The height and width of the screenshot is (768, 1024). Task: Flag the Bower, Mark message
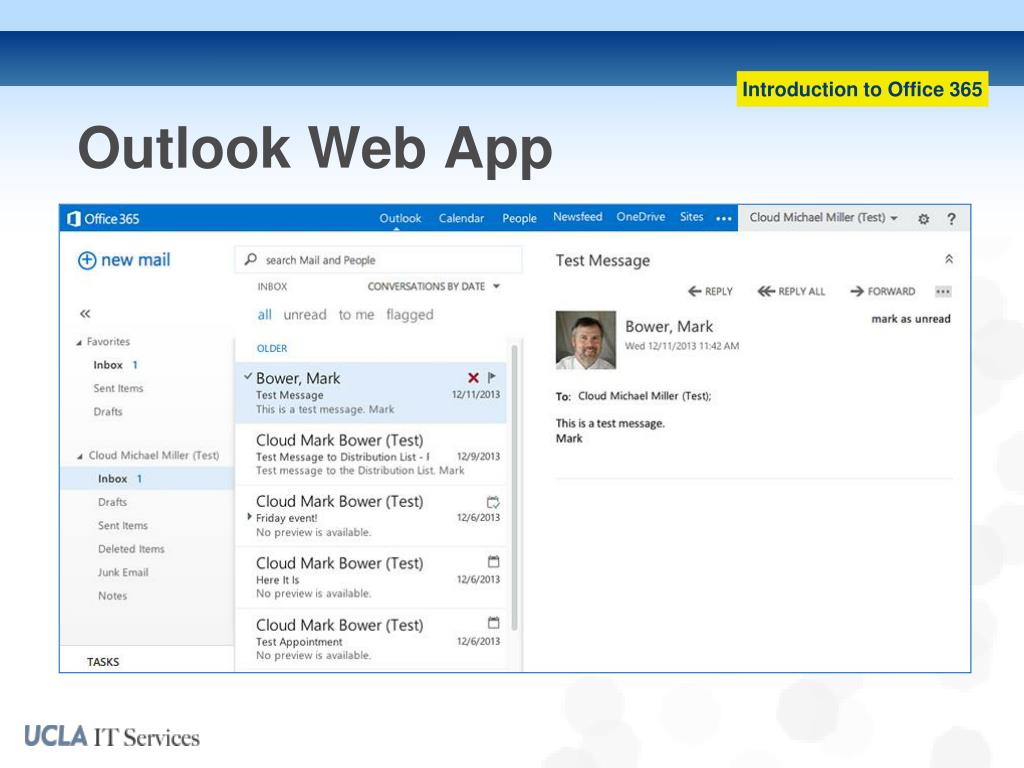click(x=492, y=377)
